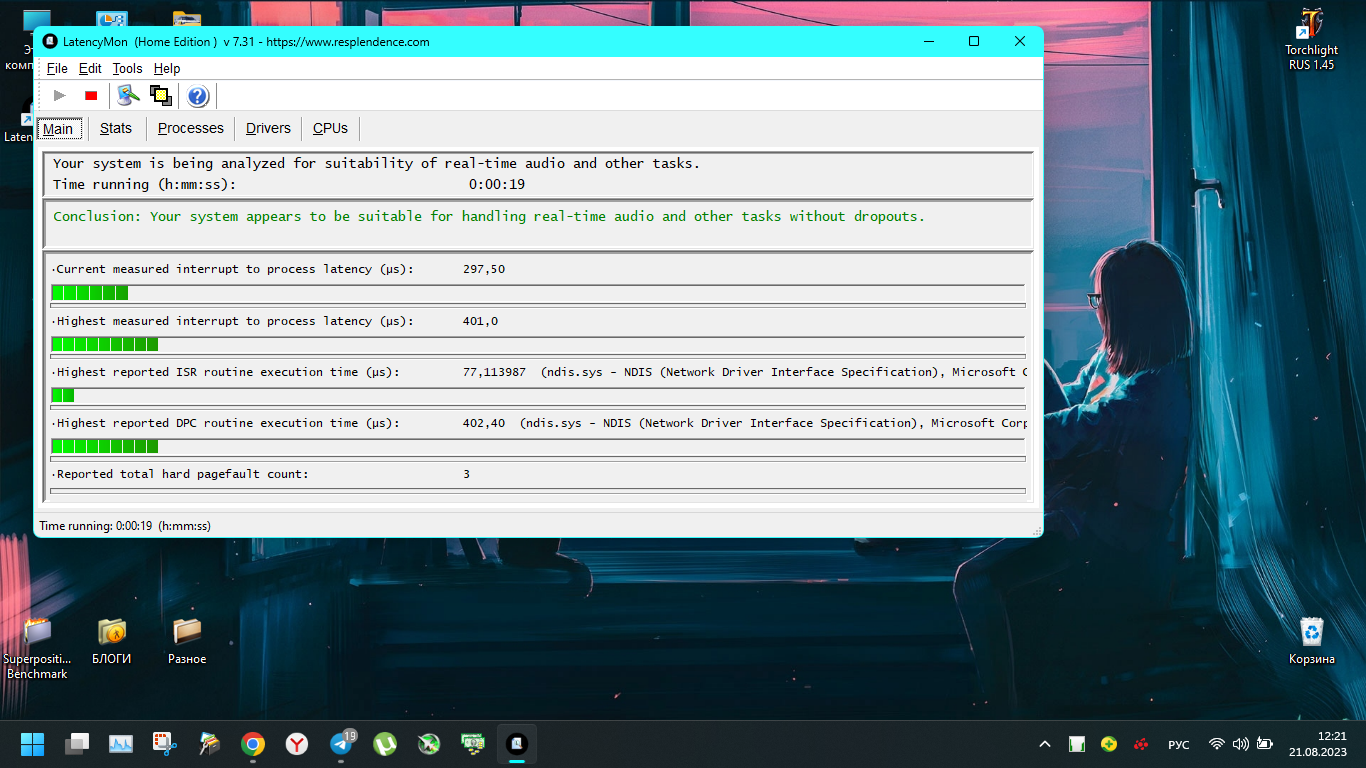Image resolution: width=1366 pixels, height=768 pixels.
Task: Click the ISR execution time value 77,113987
Action: (x=494, y=372)
